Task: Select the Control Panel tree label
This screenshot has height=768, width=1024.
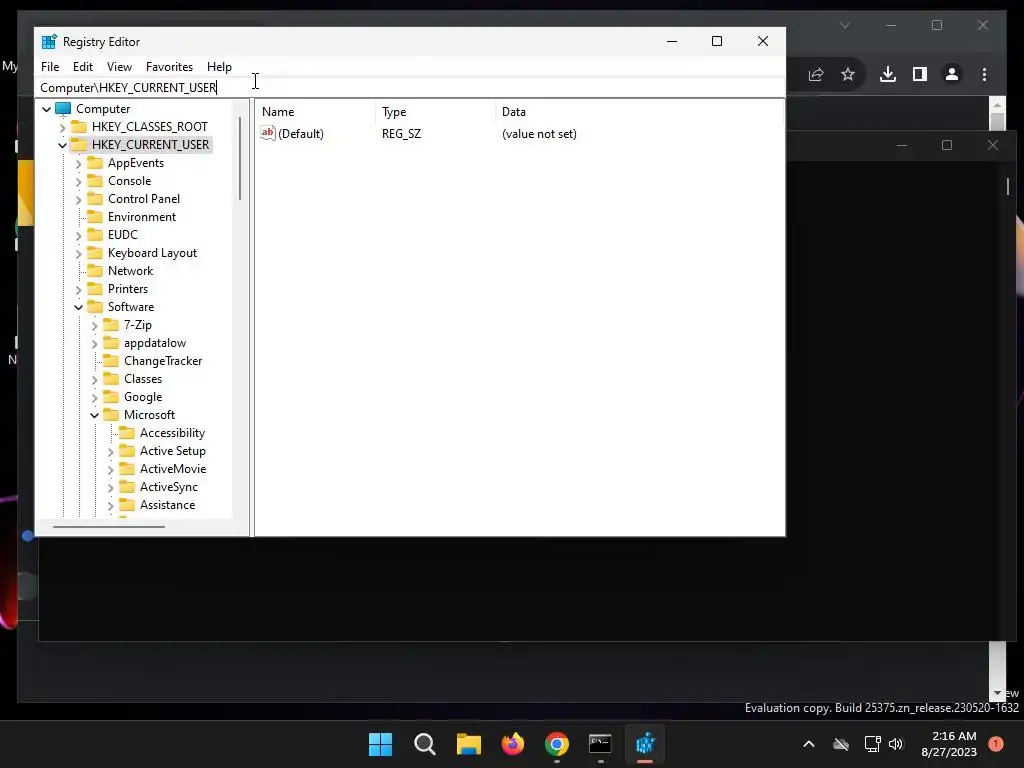Action: 144,199
